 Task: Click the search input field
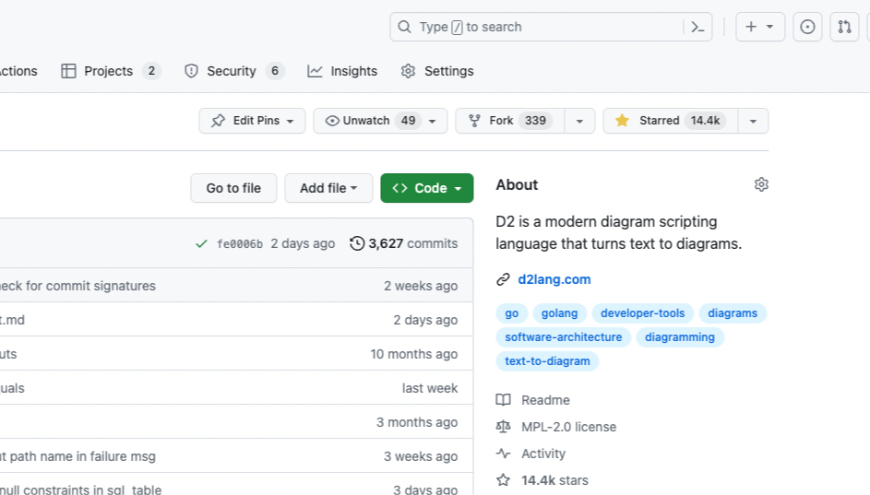[x=540, y=27]
